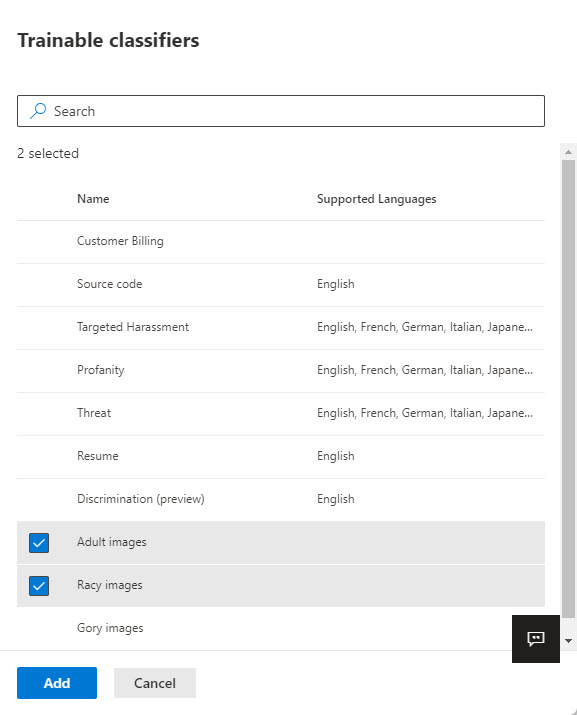Screen dimensions: 577x715
Task: Click the vertical scrollbar thumb
Action: coord(568,389)
